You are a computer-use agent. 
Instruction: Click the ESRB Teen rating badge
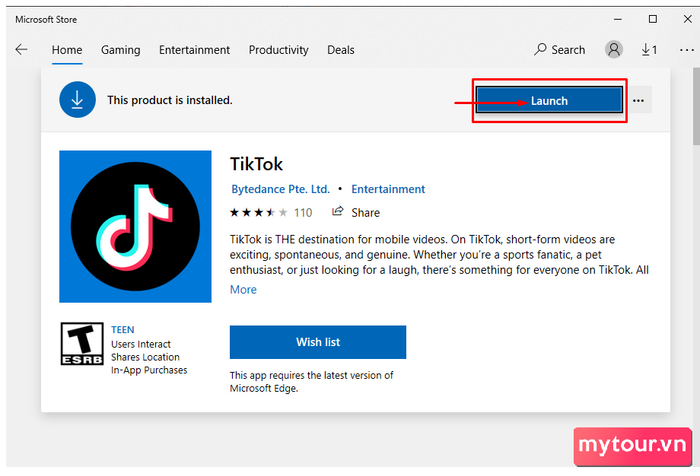point(82,344)
